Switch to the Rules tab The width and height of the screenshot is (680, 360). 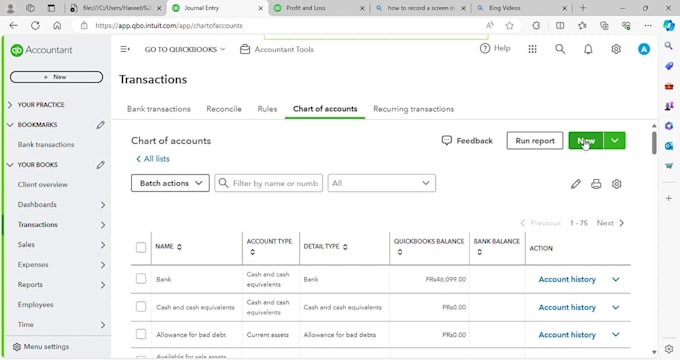(267, 109)
